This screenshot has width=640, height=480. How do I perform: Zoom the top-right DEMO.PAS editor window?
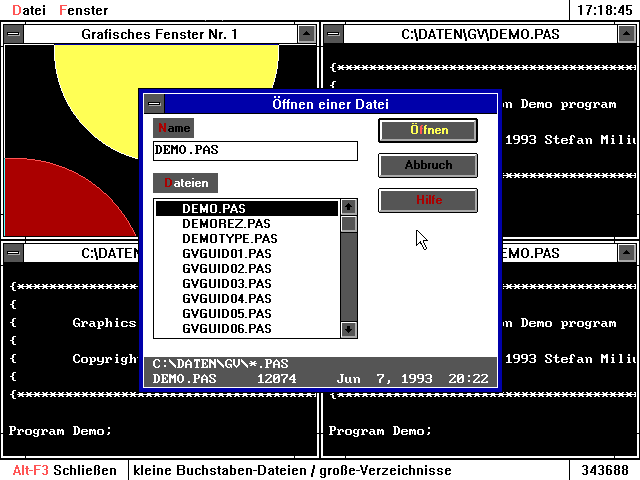[625, 34]
